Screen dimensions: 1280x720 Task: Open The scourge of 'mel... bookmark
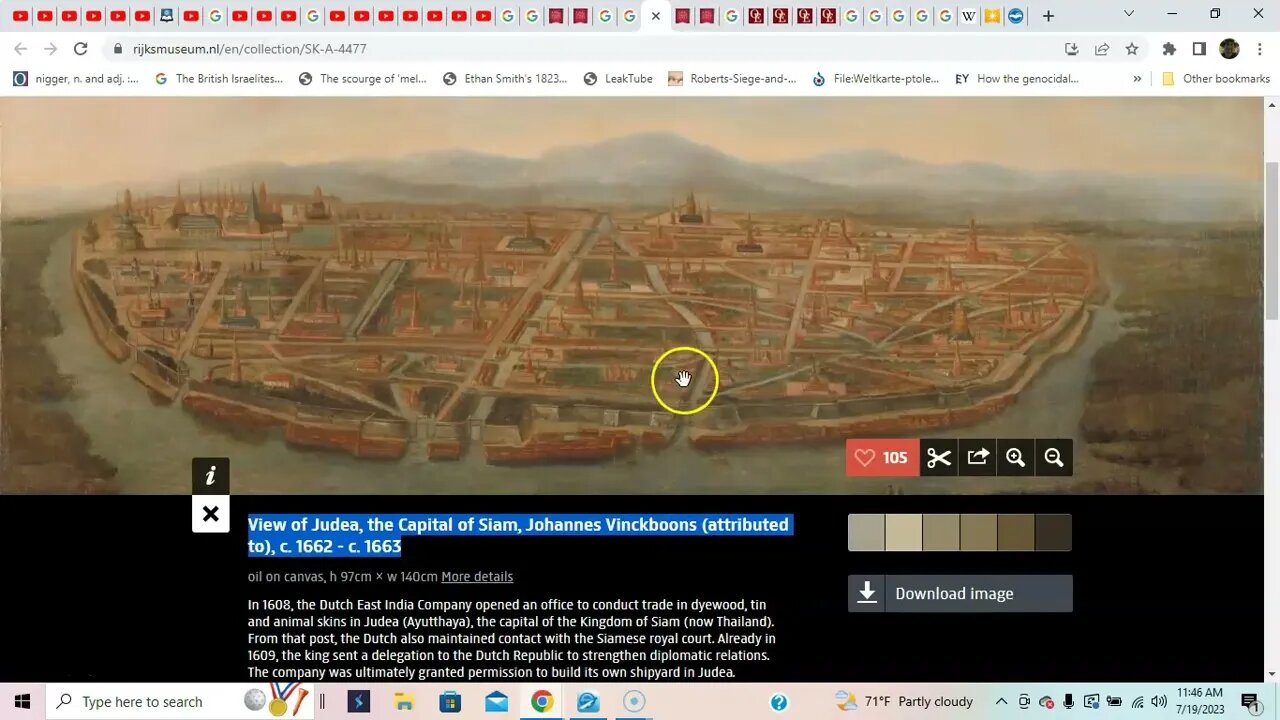[363, 79]
